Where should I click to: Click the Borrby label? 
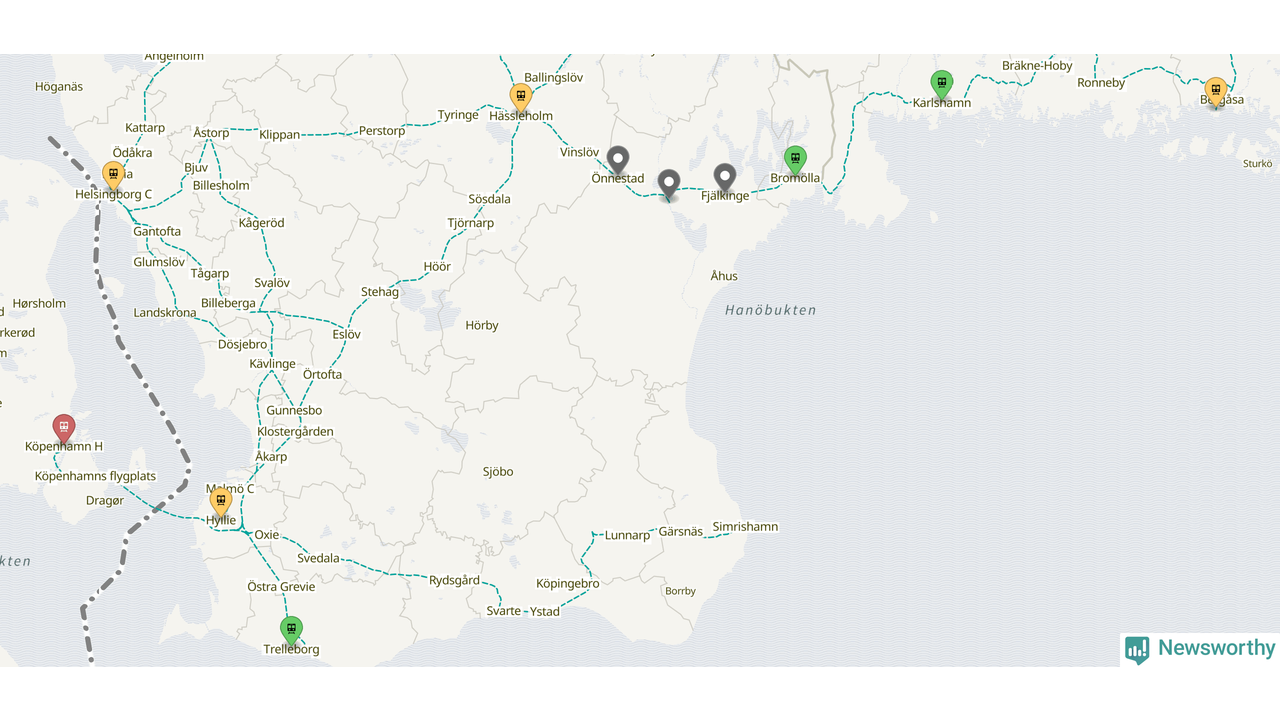[x=680, y=591]
